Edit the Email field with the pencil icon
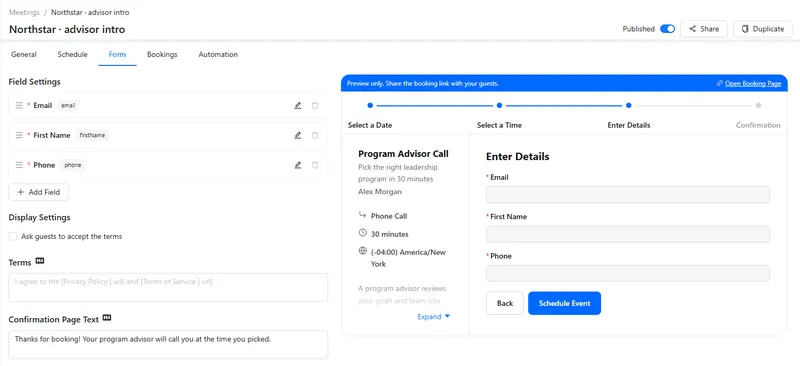Screen dimensions: 800x366 [x=298, y=106]
